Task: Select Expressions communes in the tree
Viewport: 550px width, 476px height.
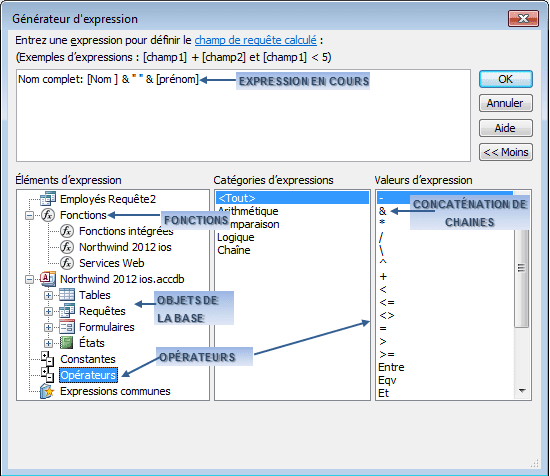Action: 115,391
